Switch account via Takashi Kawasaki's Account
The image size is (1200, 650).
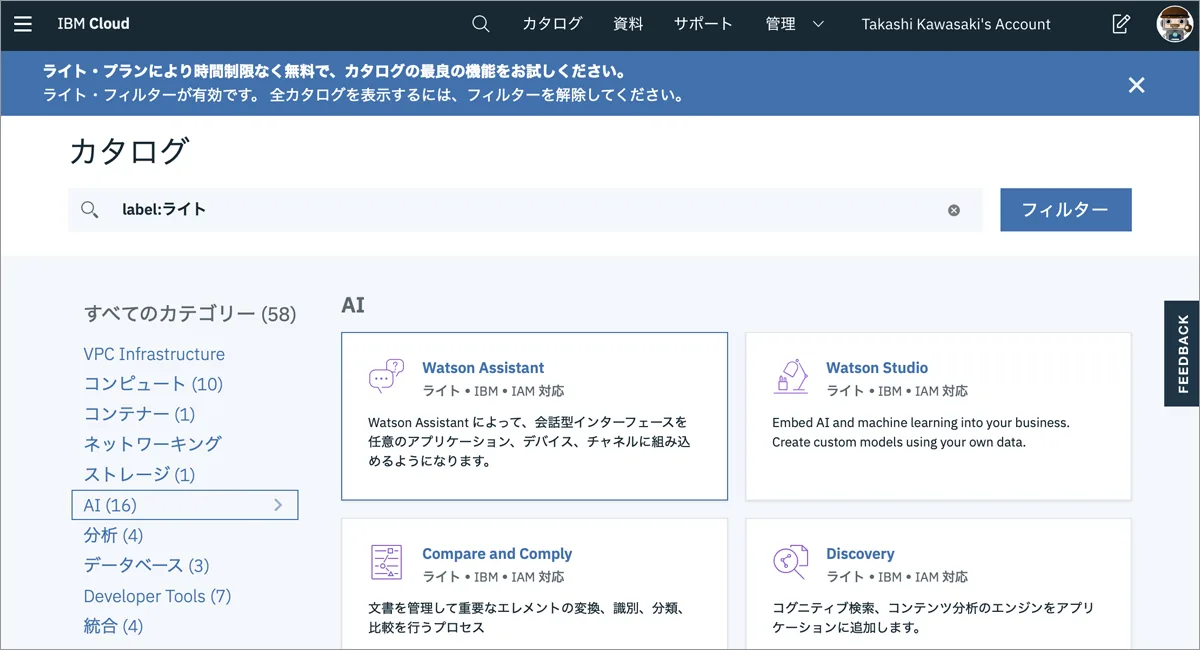coord(956,24)
